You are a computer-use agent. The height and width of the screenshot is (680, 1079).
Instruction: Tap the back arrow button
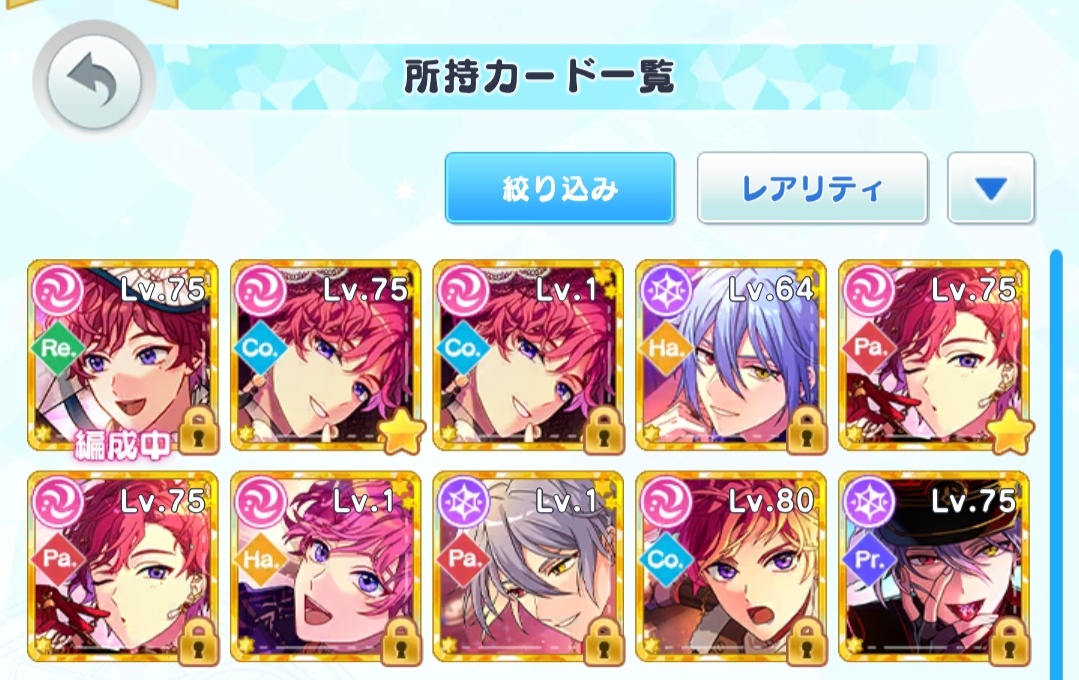pos(94,81)
